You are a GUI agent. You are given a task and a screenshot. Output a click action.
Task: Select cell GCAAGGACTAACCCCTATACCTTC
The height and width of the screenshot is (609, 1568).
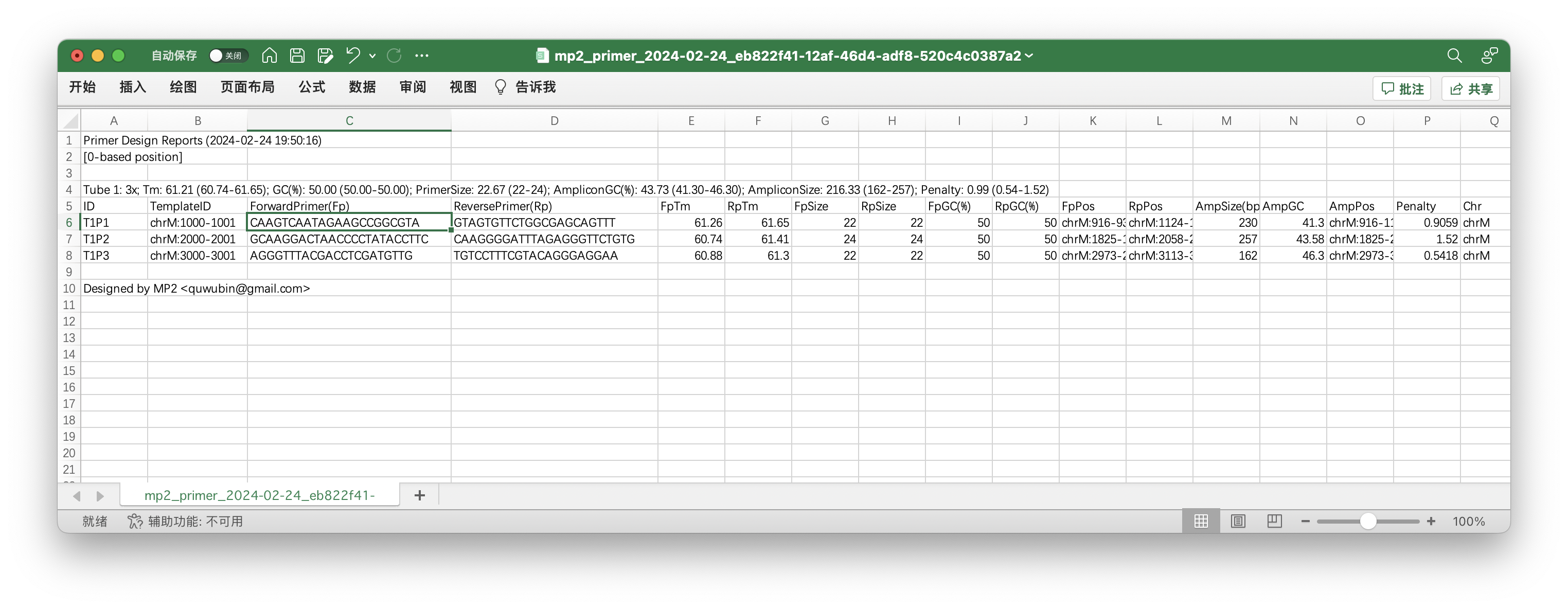coord(349,239)
